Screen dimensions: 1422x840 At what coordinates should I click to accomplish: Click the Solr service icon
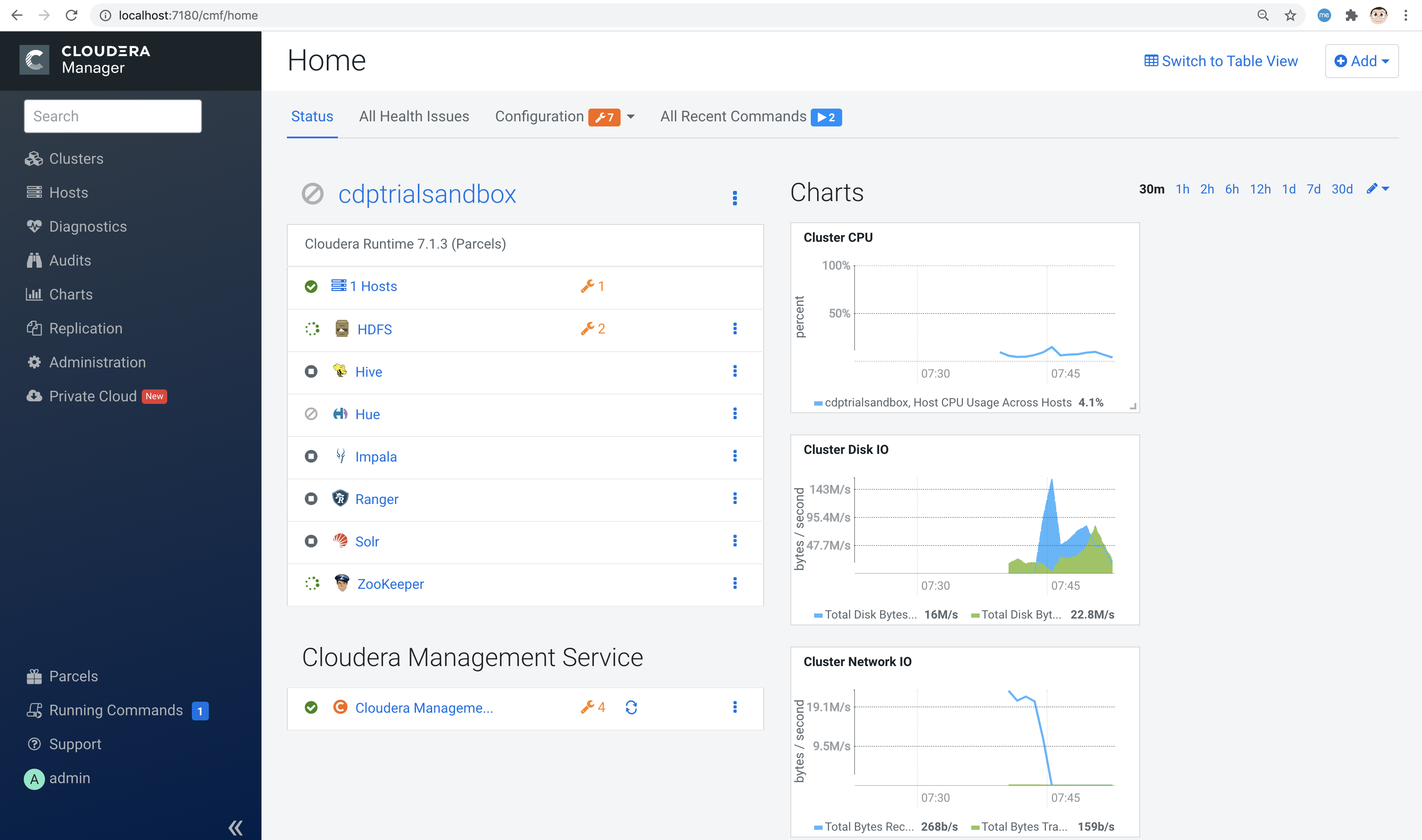click(341, 541)
